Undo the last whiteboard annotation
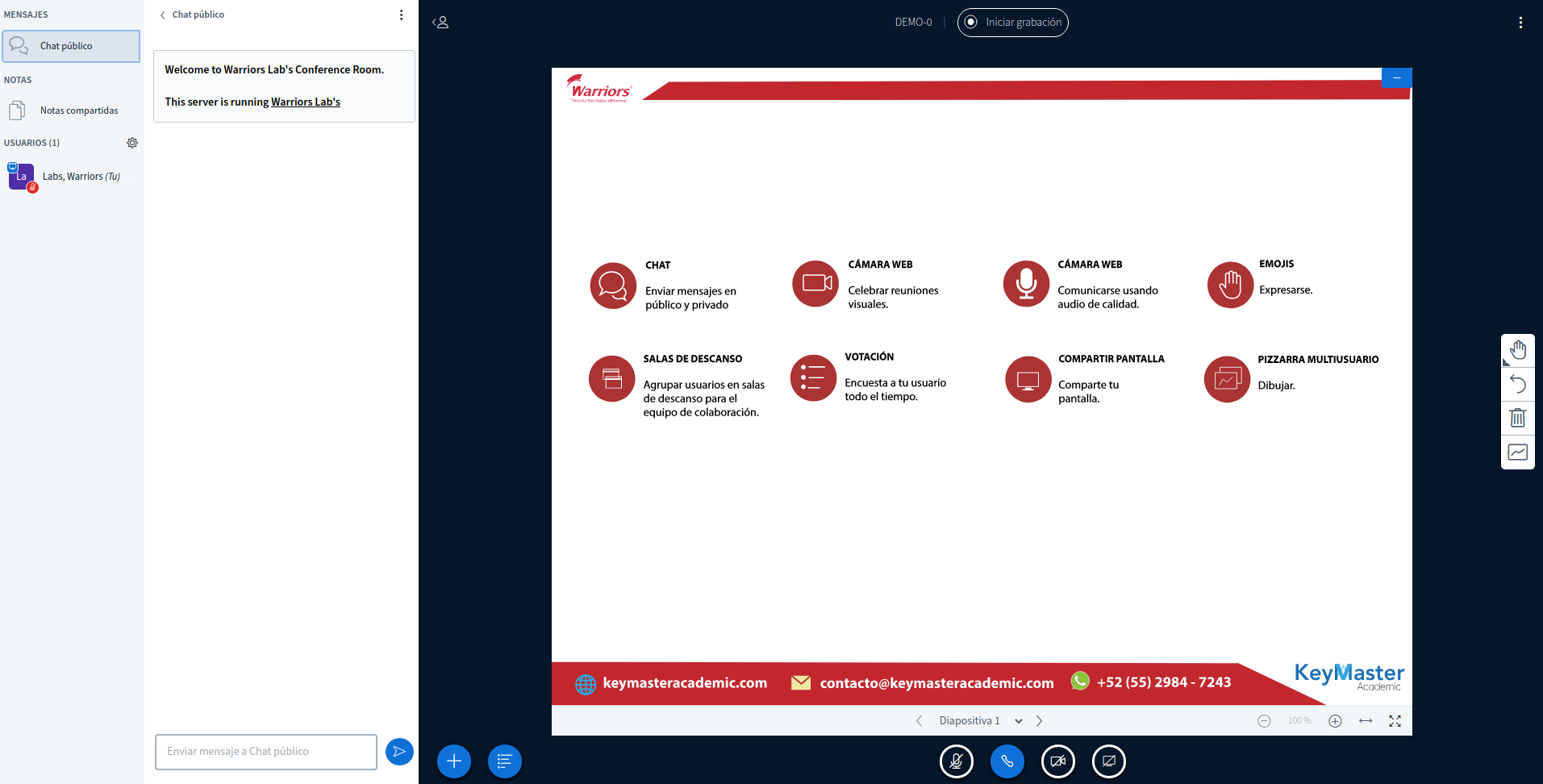 click(1517, 384)
